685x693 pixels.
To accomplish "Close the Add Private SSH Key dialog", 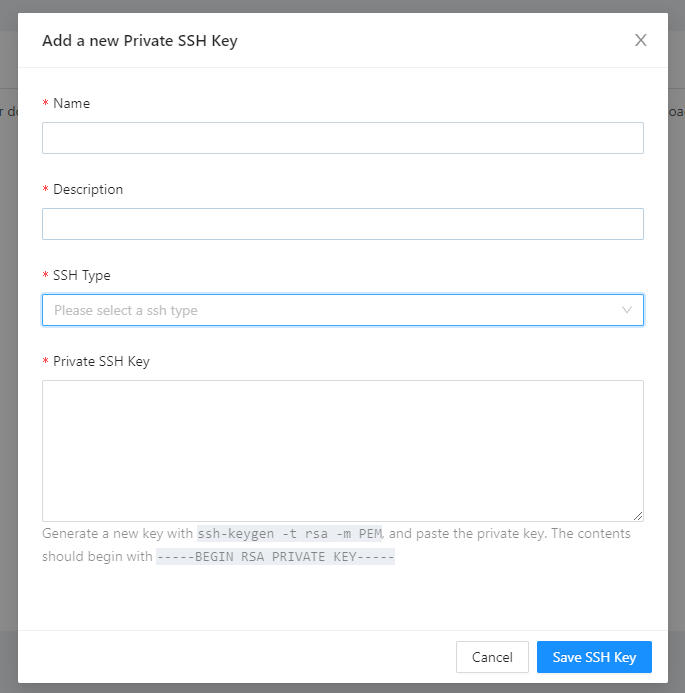I will click(x=641, y=40).
